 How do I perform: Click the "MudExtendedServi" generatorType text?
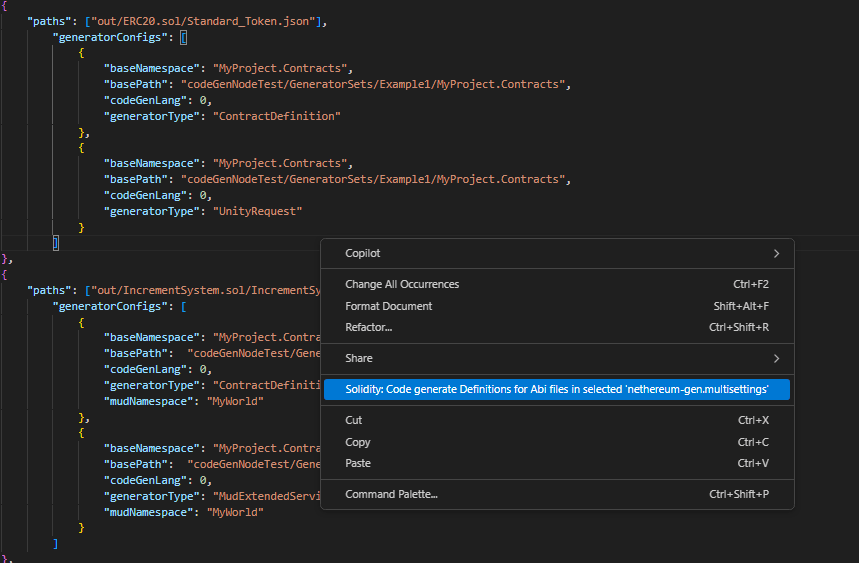click(x=265, y=496)
